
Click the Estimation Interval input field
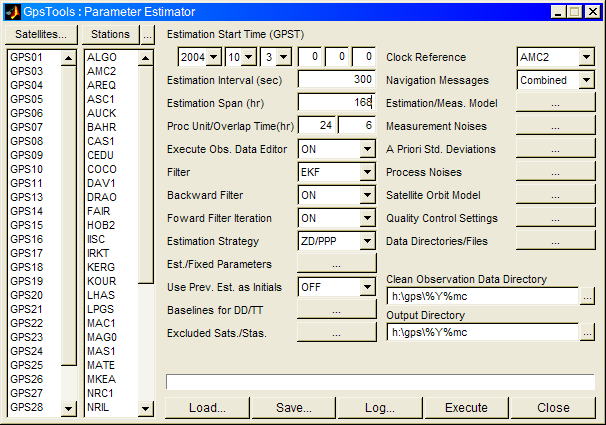336,80
